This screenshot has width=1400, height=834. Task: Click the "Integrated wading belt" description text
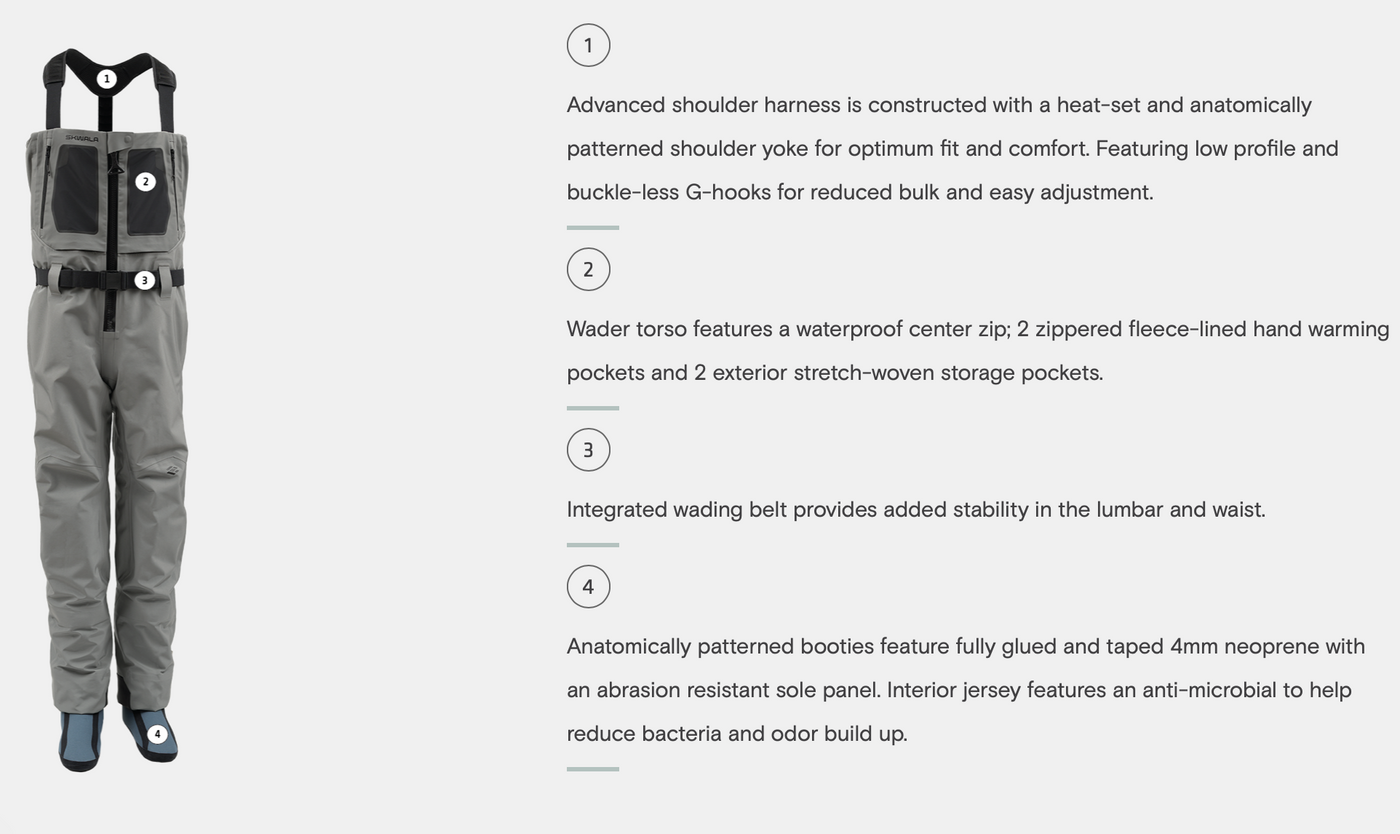(x=915, y=510)
